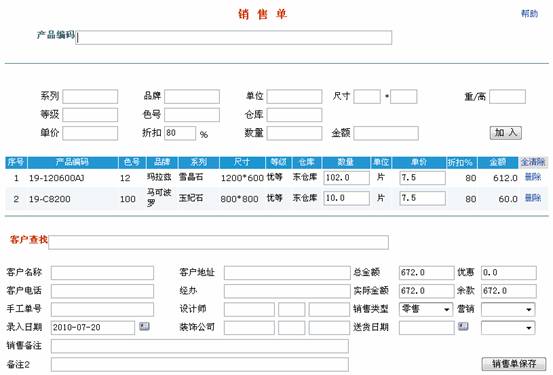Image resolution: width=553 pixels, height=375 pixels.
Task: Click the 客户名称 input field
Action: 102,273
